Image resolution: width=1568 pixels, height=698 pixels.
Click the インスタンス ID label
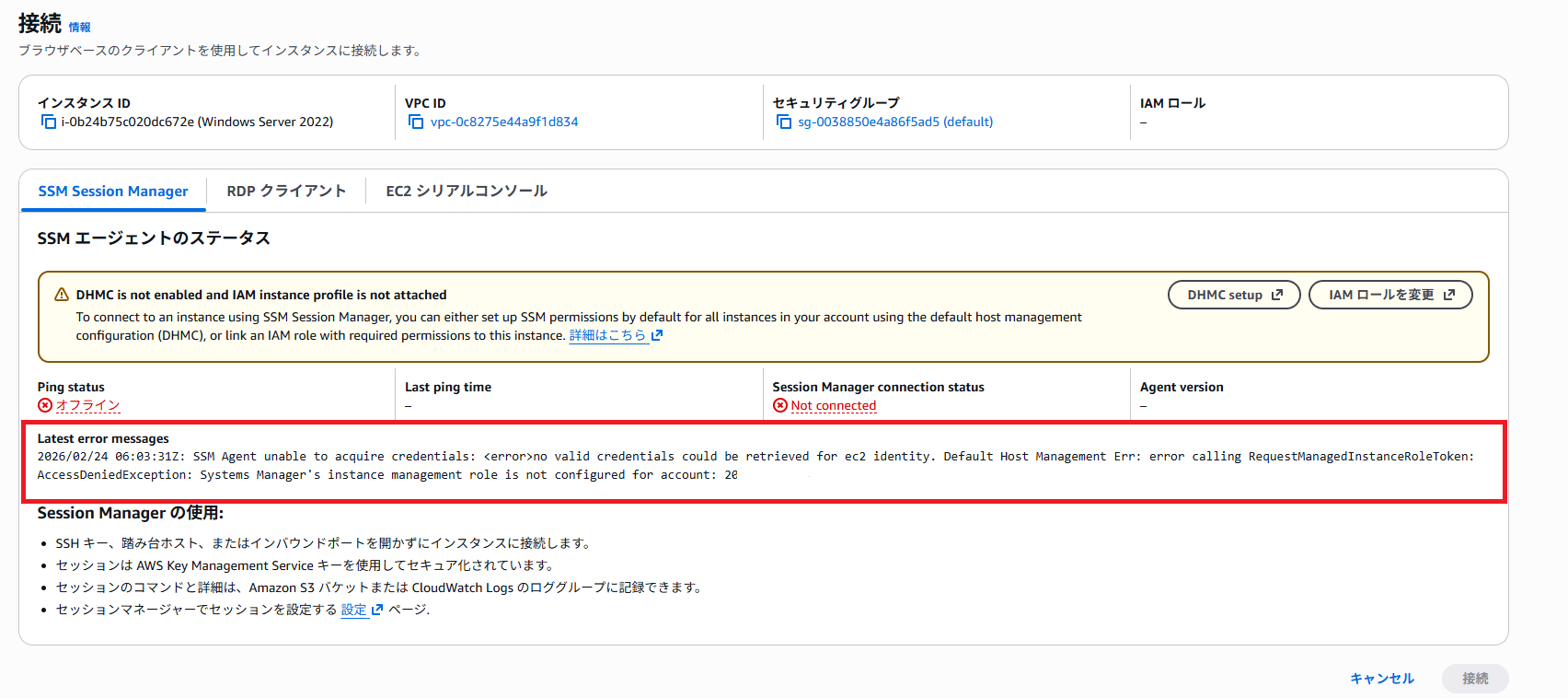(x=84, y=103)
